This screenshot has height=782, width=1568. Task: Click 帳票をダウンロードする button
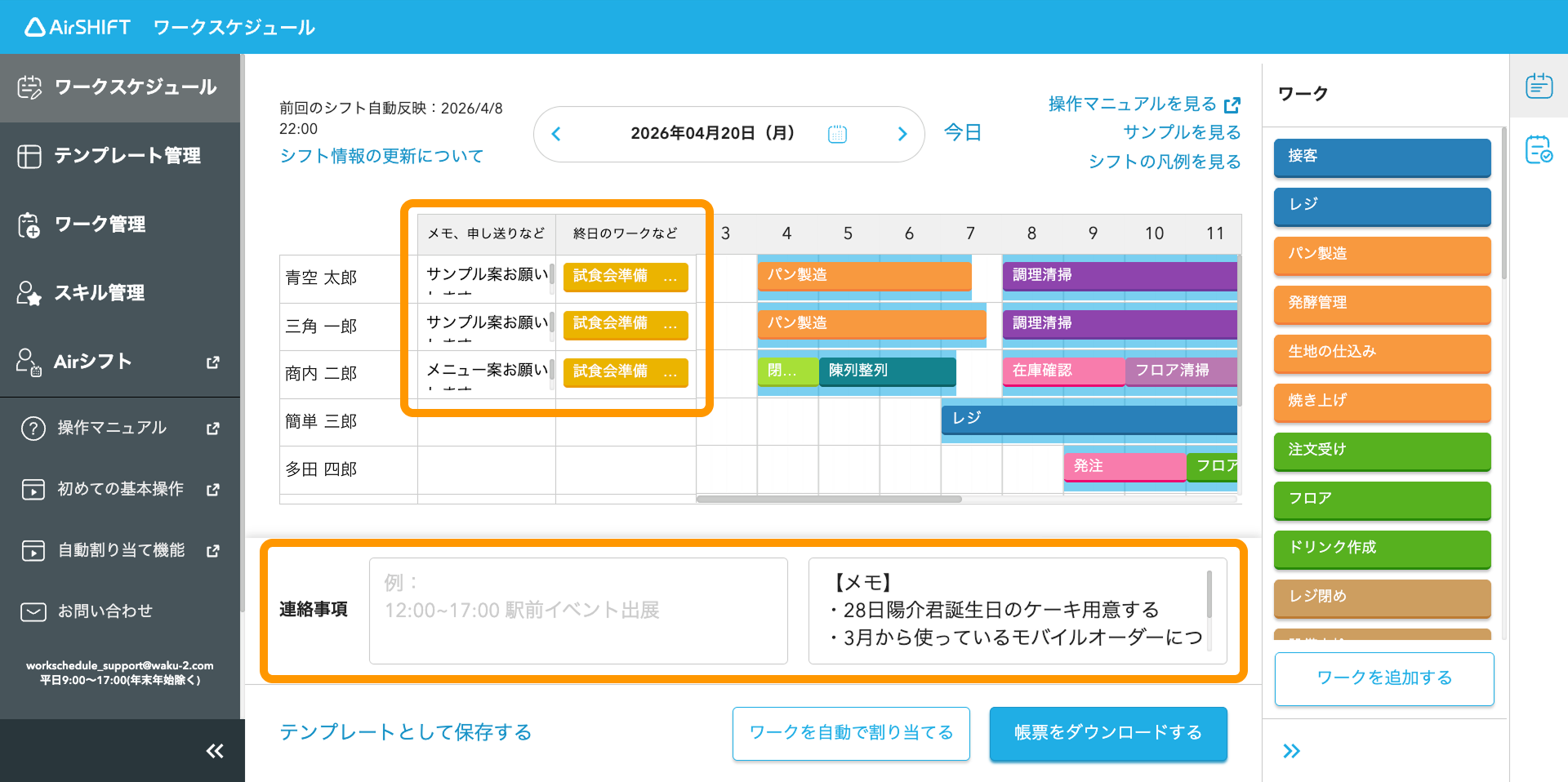point(1108,733)
